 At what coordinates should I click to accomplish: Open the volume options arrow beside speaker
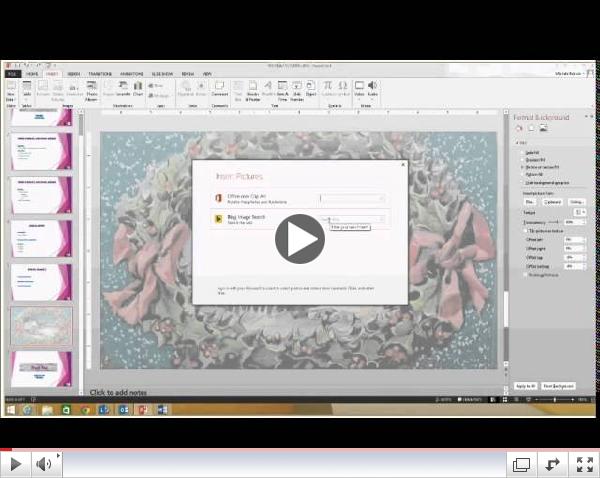(x=58, y=455)
